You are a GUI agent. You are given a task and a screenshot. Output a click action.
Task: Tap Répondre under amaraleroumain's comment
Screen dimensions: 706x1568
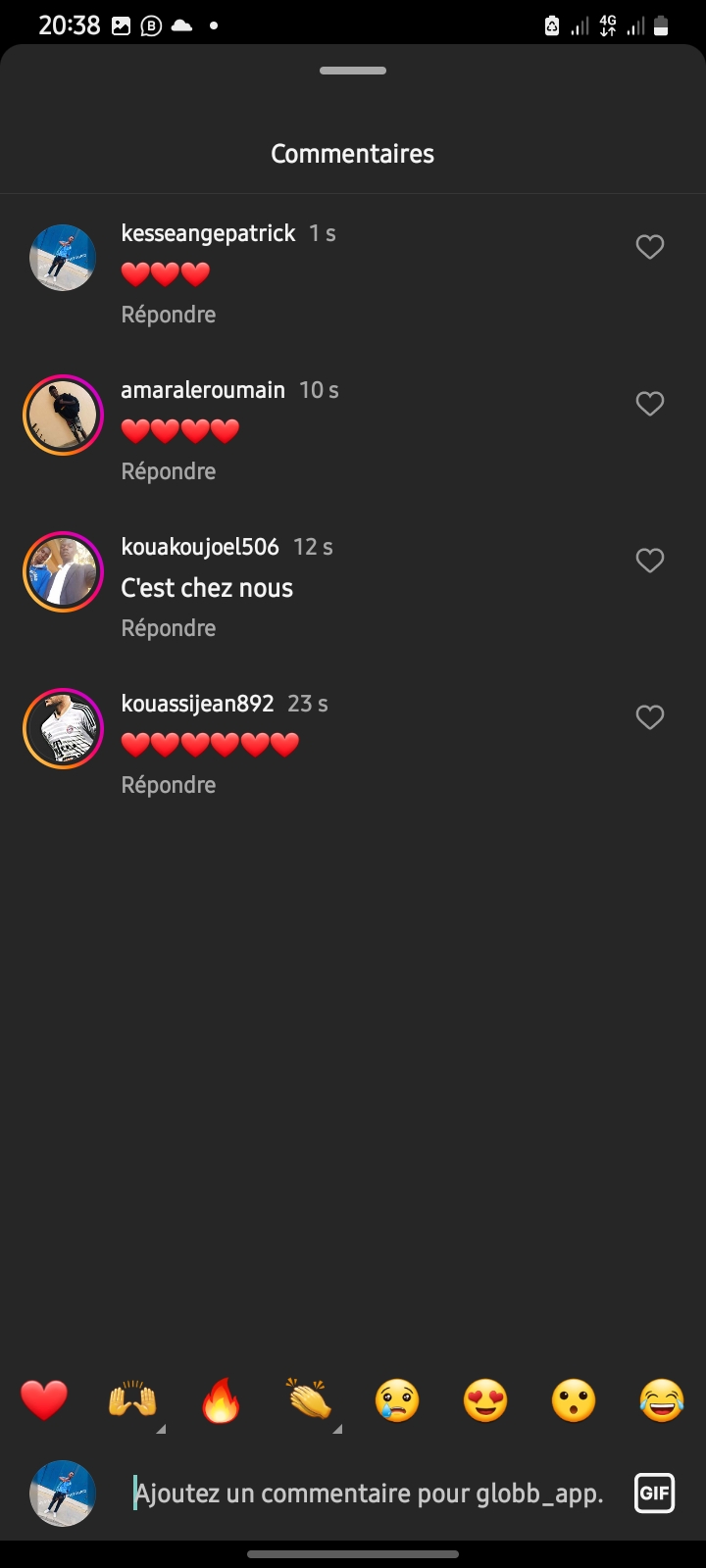coord(169,471)
